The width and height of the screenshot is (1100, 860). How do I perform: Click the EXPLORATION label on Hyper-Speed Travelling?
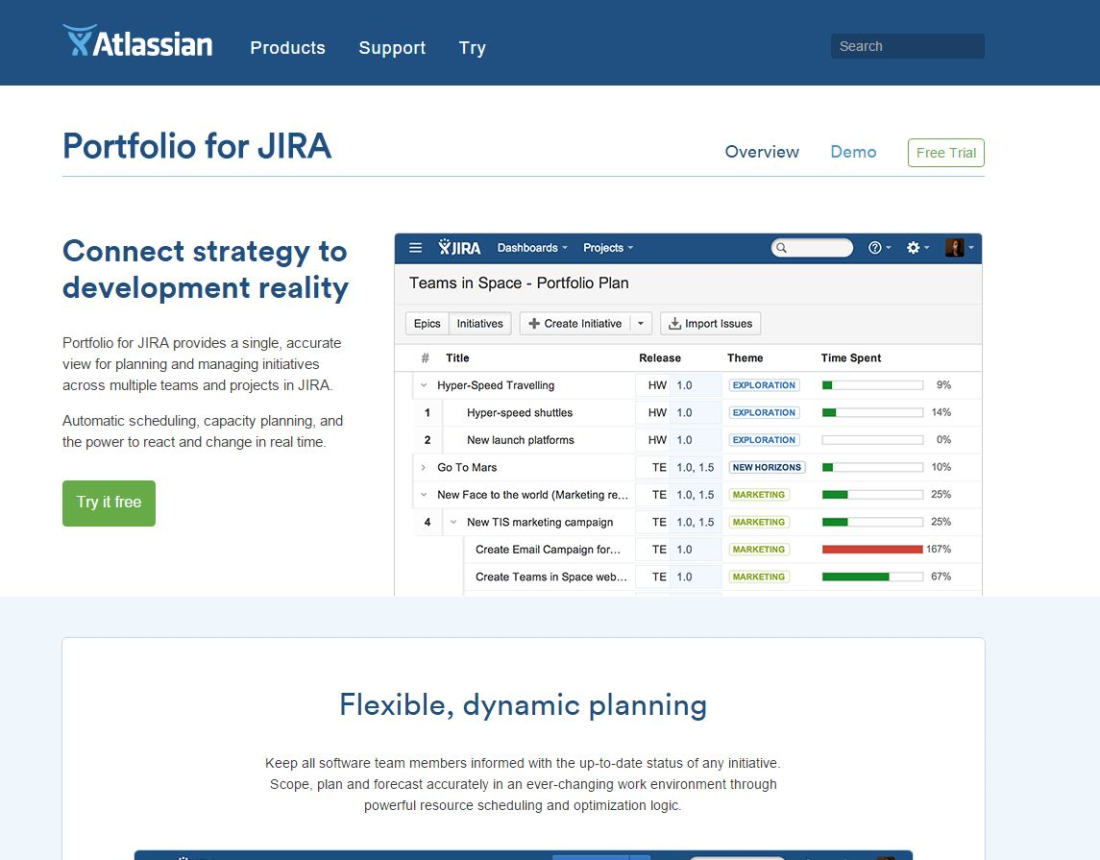[x=764, y=385]
